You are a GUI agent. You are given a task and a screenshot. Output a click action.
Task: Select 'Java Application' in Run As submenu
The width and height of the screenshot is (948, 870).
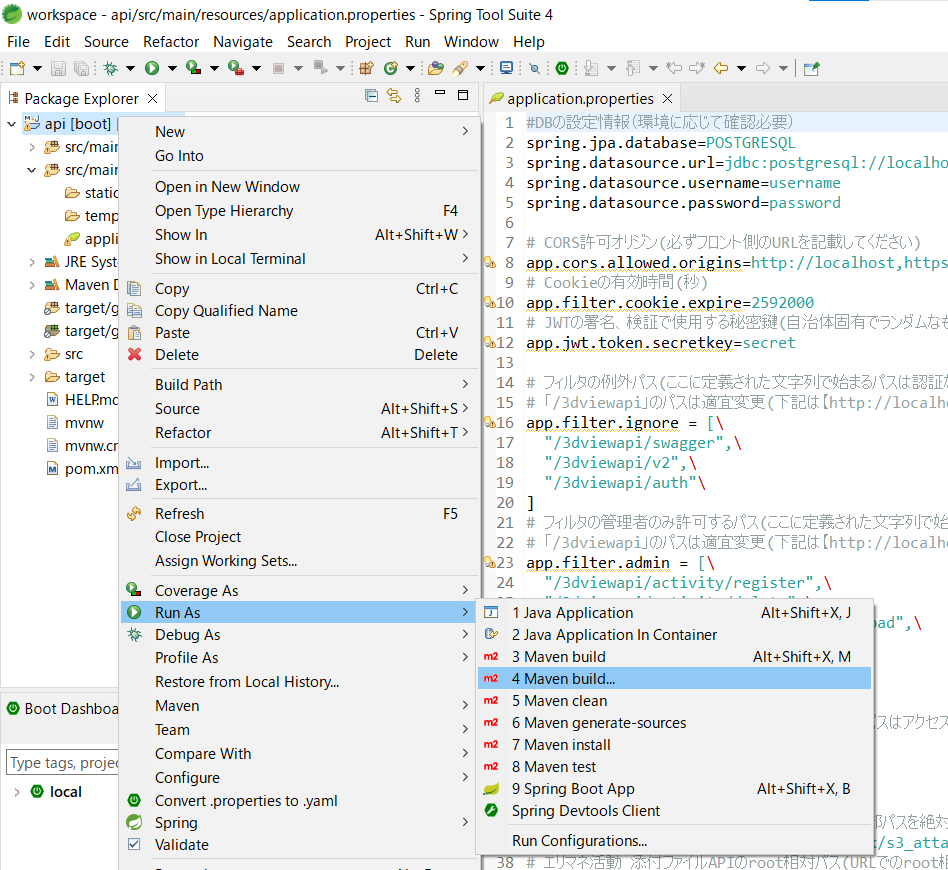click(674, 612)
